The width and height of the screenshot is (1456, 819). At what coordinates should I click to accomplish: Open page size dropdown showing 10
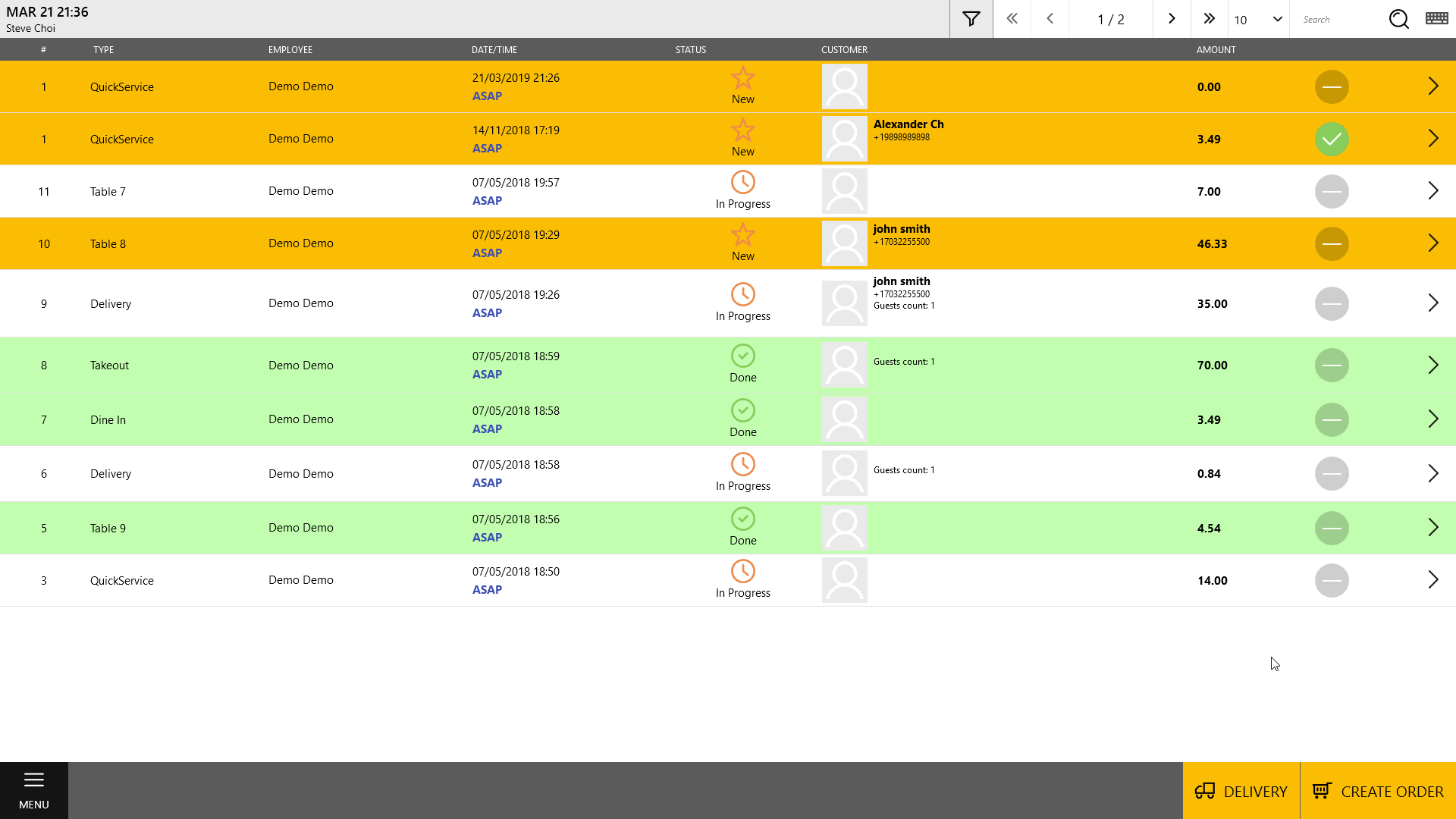click(1258, 20)
